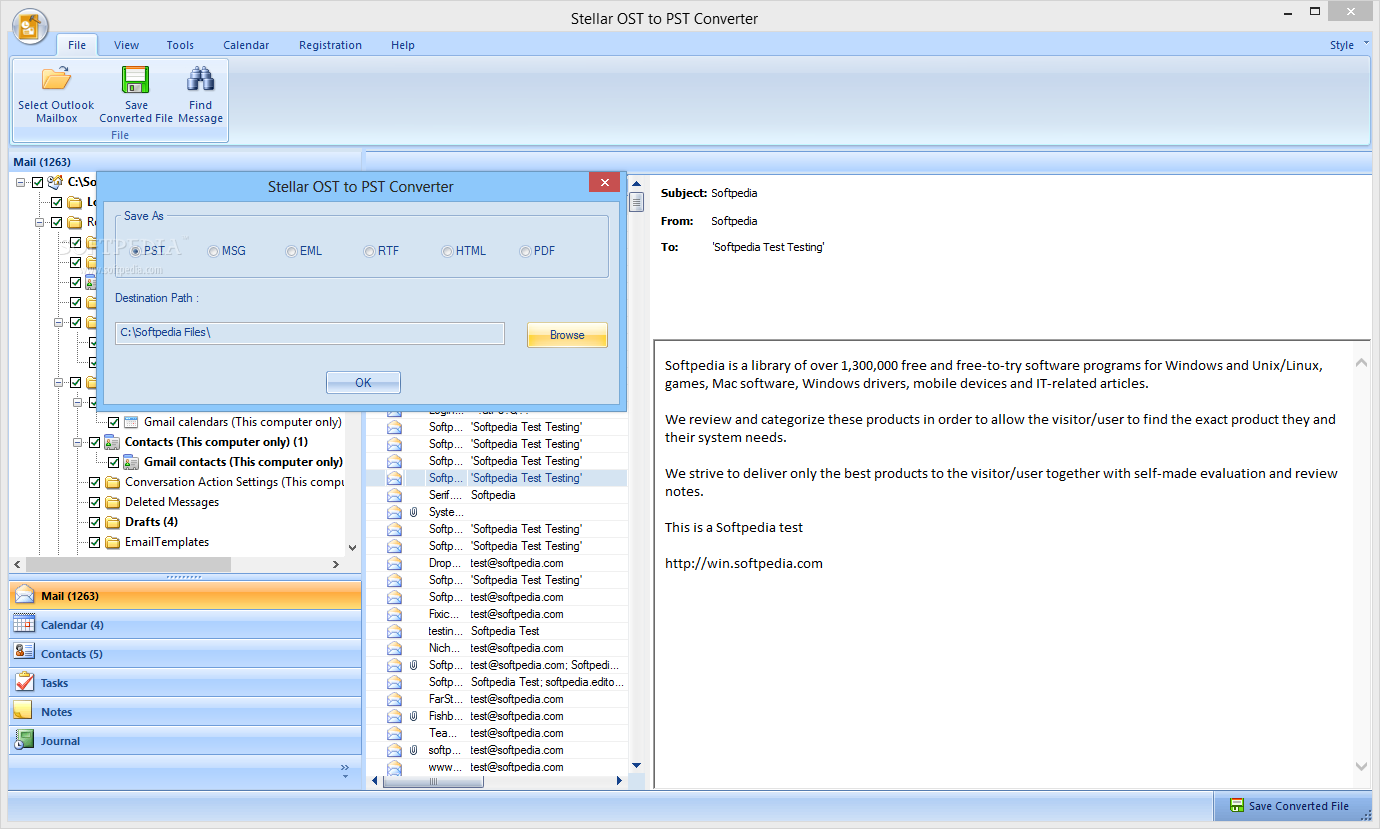1380x829 pixels.
Task: Open the Registration ribbon tab
Action: pyautogui.click(x=330, y=45)
